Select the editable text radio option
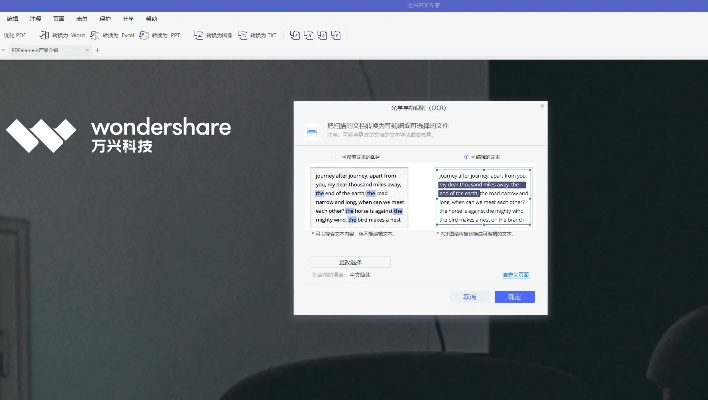This screenshot has height=400, width=708. (x=466, y=157)
